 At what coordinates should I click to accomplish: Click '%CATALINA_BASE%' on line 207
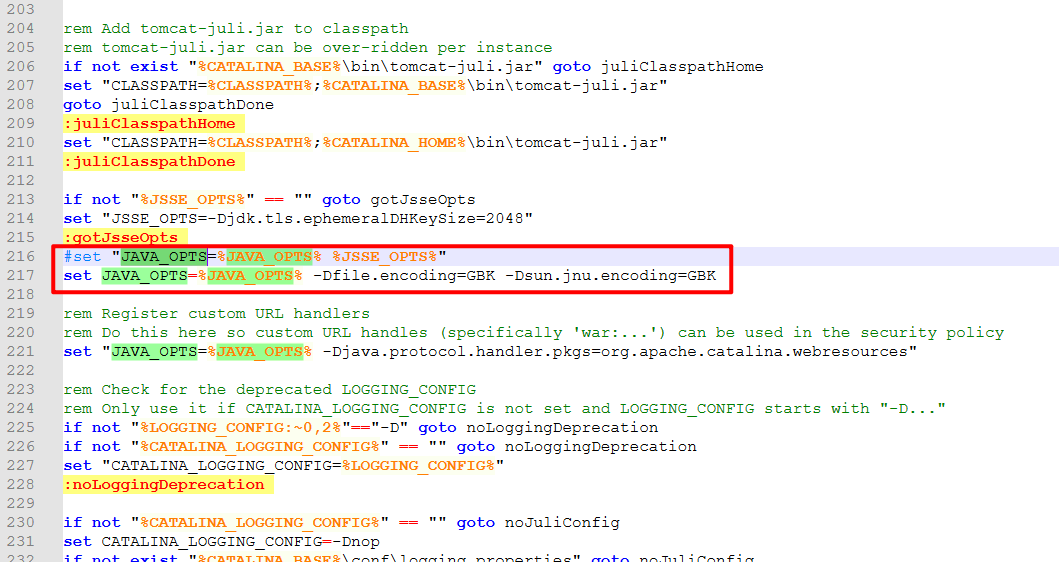394,86
